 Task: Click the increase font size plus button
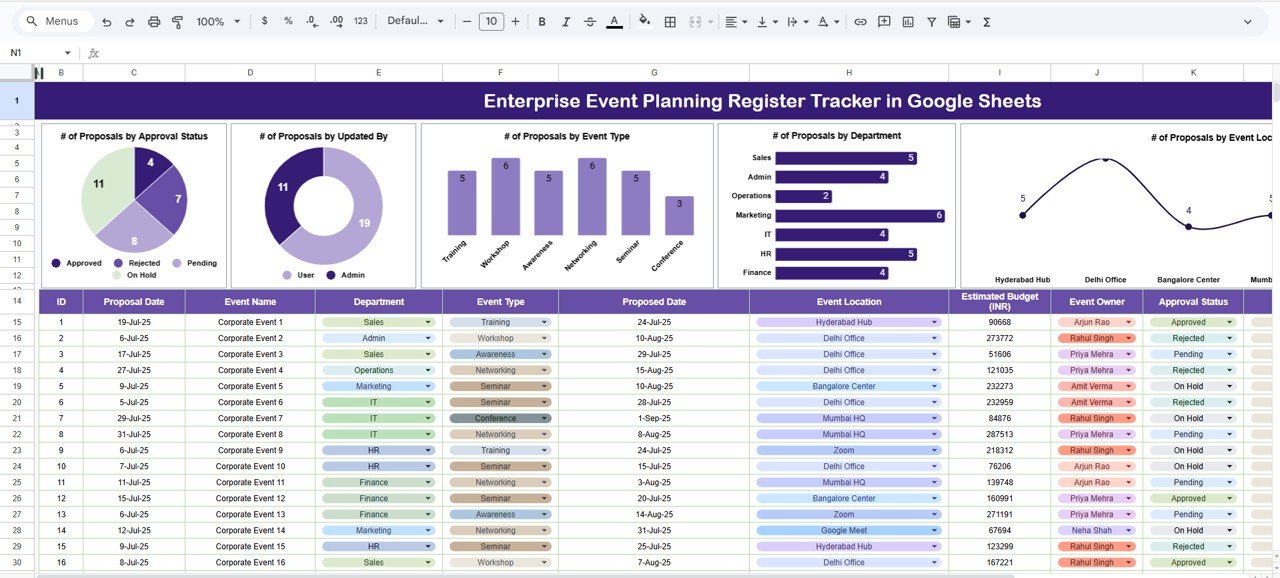click(x=516, y=21)
